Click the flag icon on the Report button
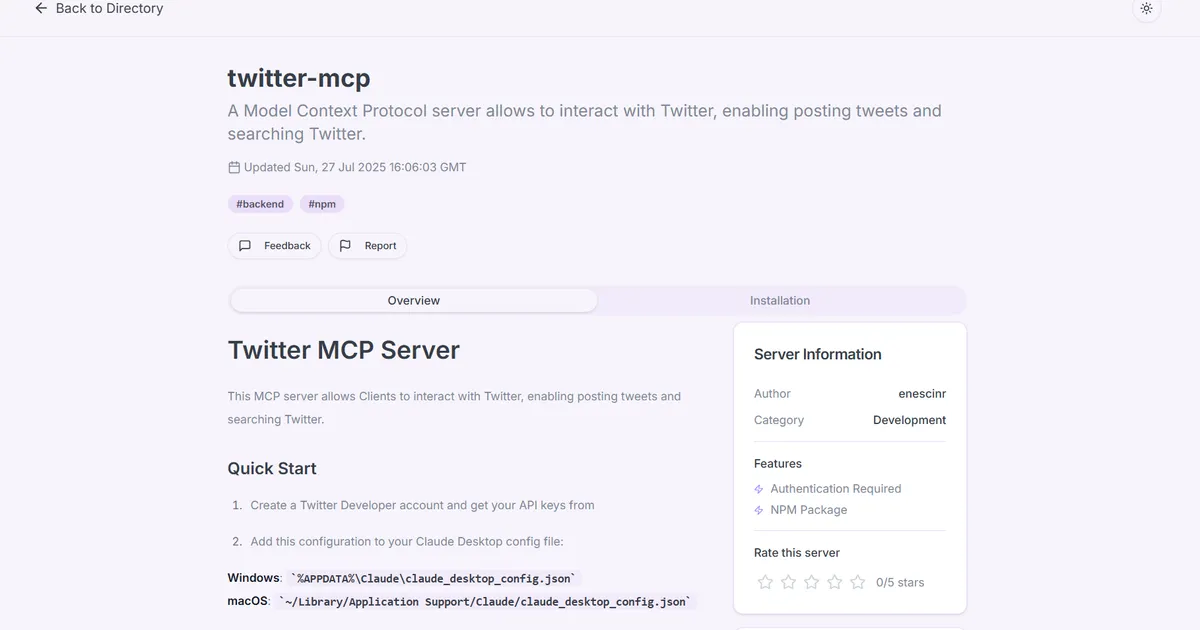Image resolution: width=1200 pixels, height=630 pixels. (343, 245)
